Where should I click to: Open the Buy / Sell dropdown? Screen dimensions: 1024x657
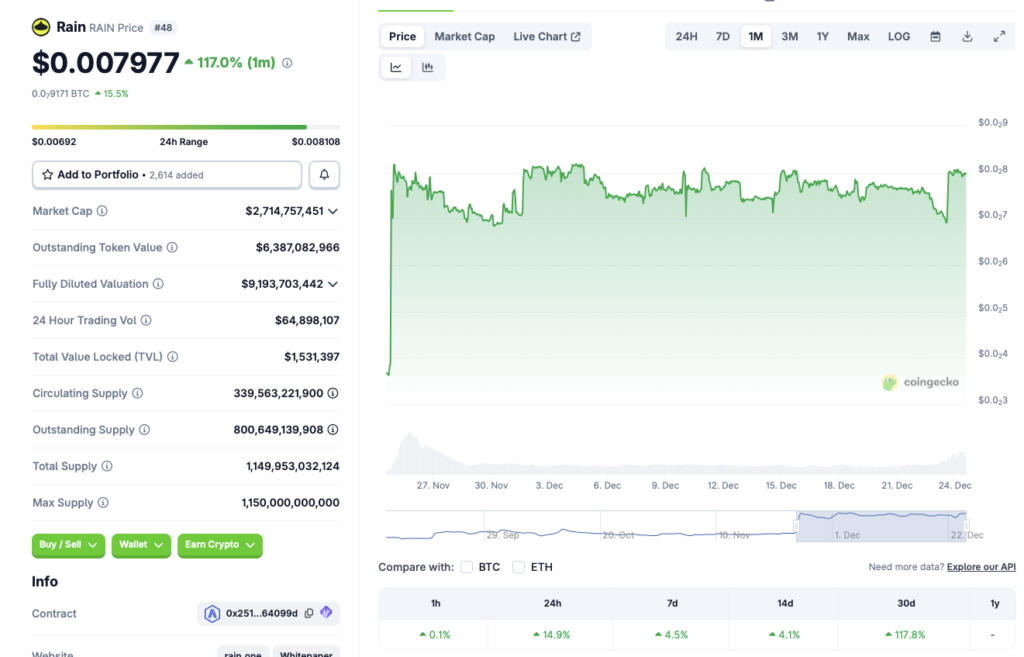pyautogui.click(x=68, y=546)
